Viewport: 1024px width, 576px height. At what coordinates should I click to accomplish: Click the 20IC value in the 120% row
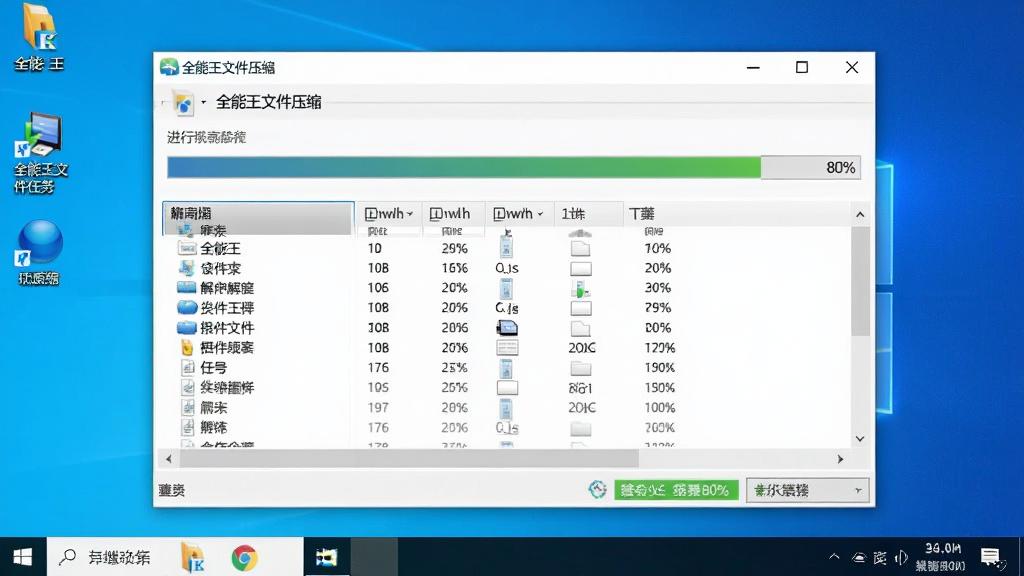click(x=581, y=348)
